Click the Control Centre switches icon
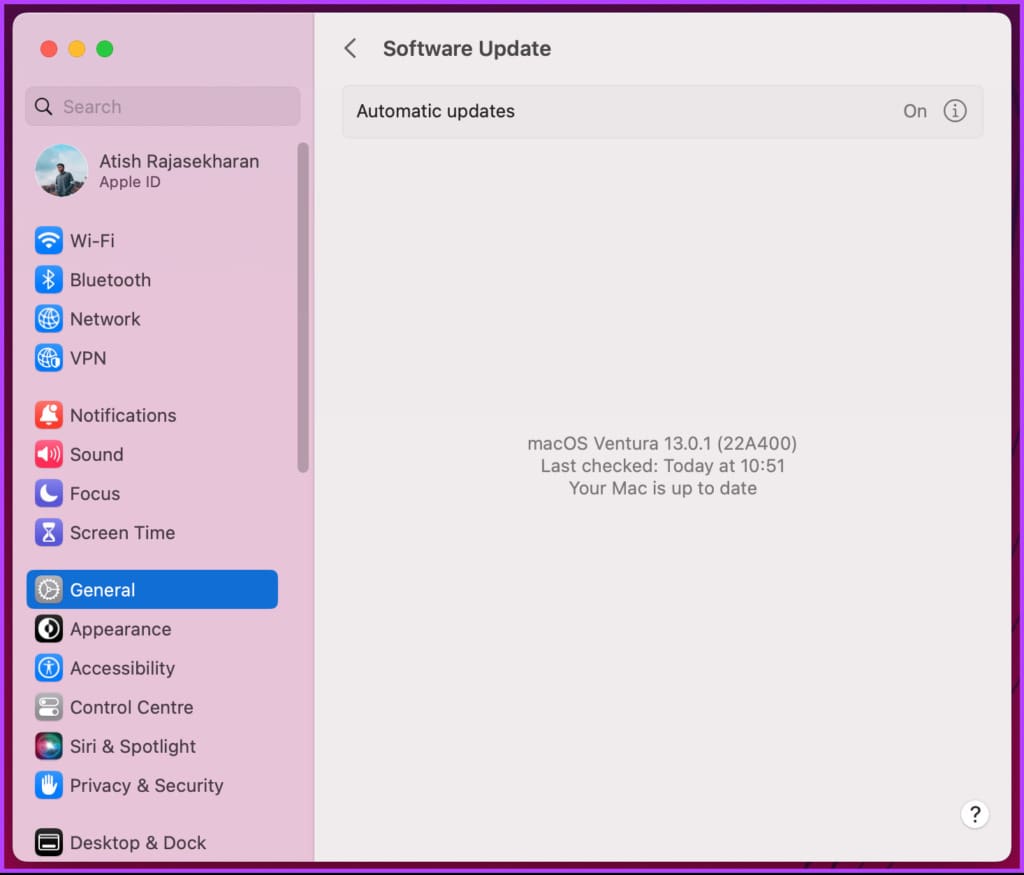The image size is (1024, 875). (48, 707)
